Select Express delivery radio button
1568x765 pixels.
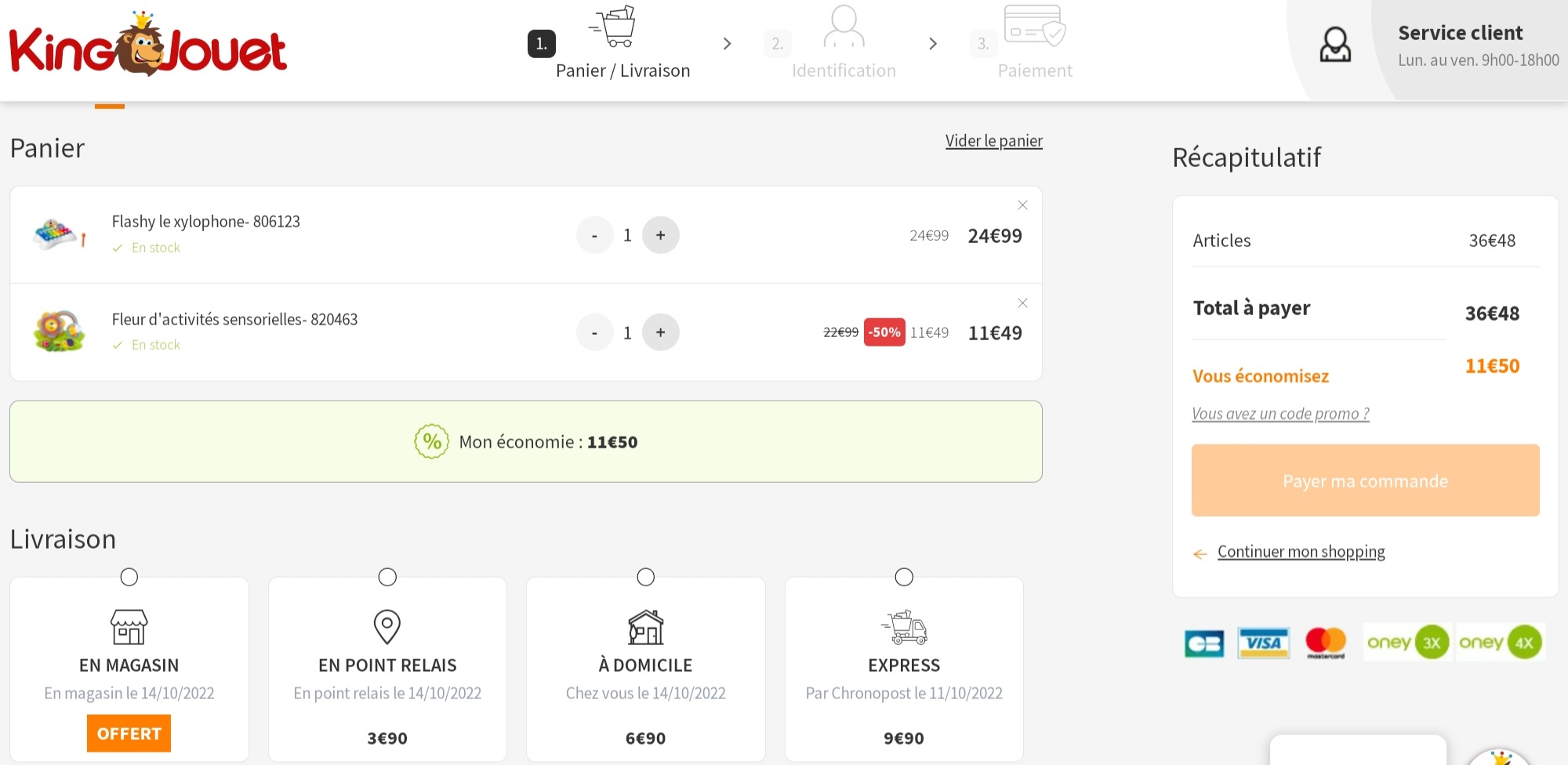coord(904,577)
